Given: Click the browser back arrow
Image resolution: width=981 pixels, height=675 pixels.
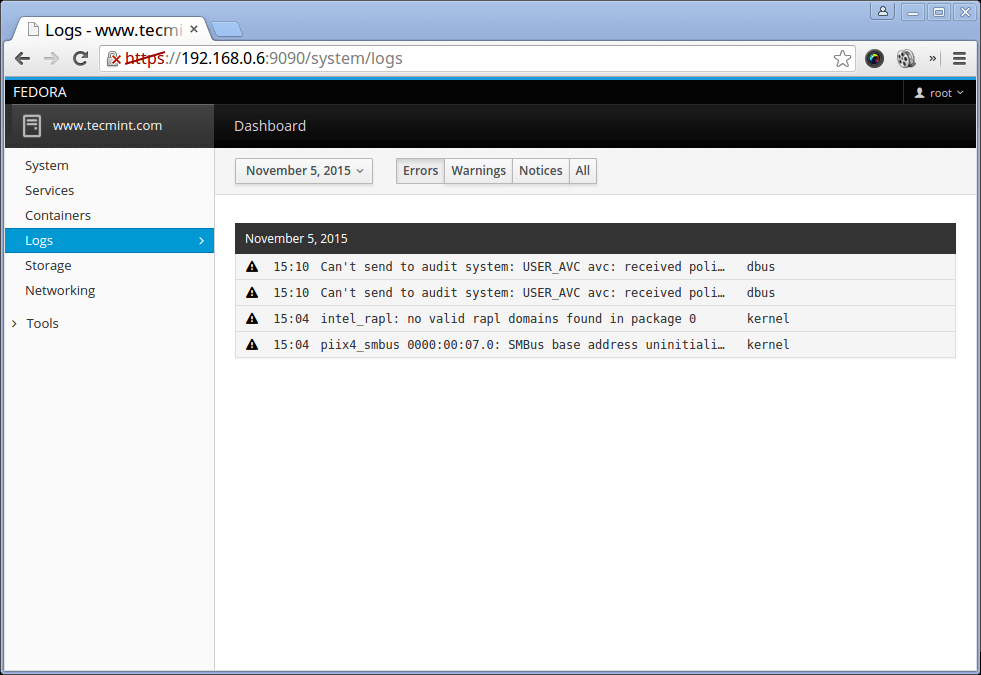Looking at the screenshot, I should click(22, 58).
